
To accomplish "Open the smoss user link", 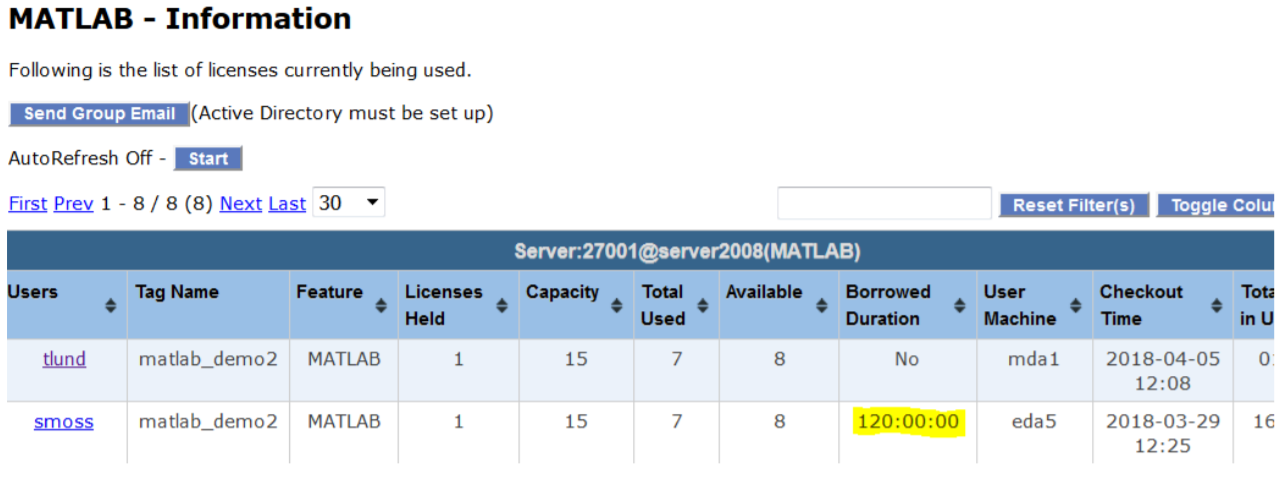I will coord(64,422).
